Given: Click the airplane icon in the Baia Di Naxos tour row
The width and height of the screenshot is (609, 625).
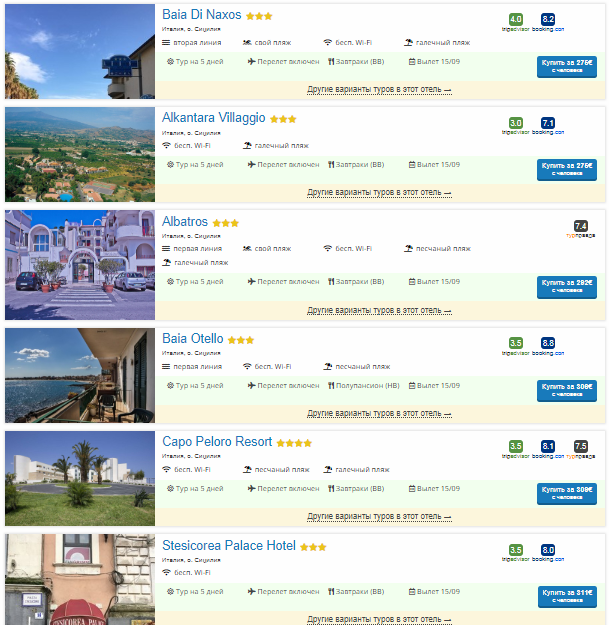Looking at the screenshot, I should pyautogui.click(x=251, y=61).
